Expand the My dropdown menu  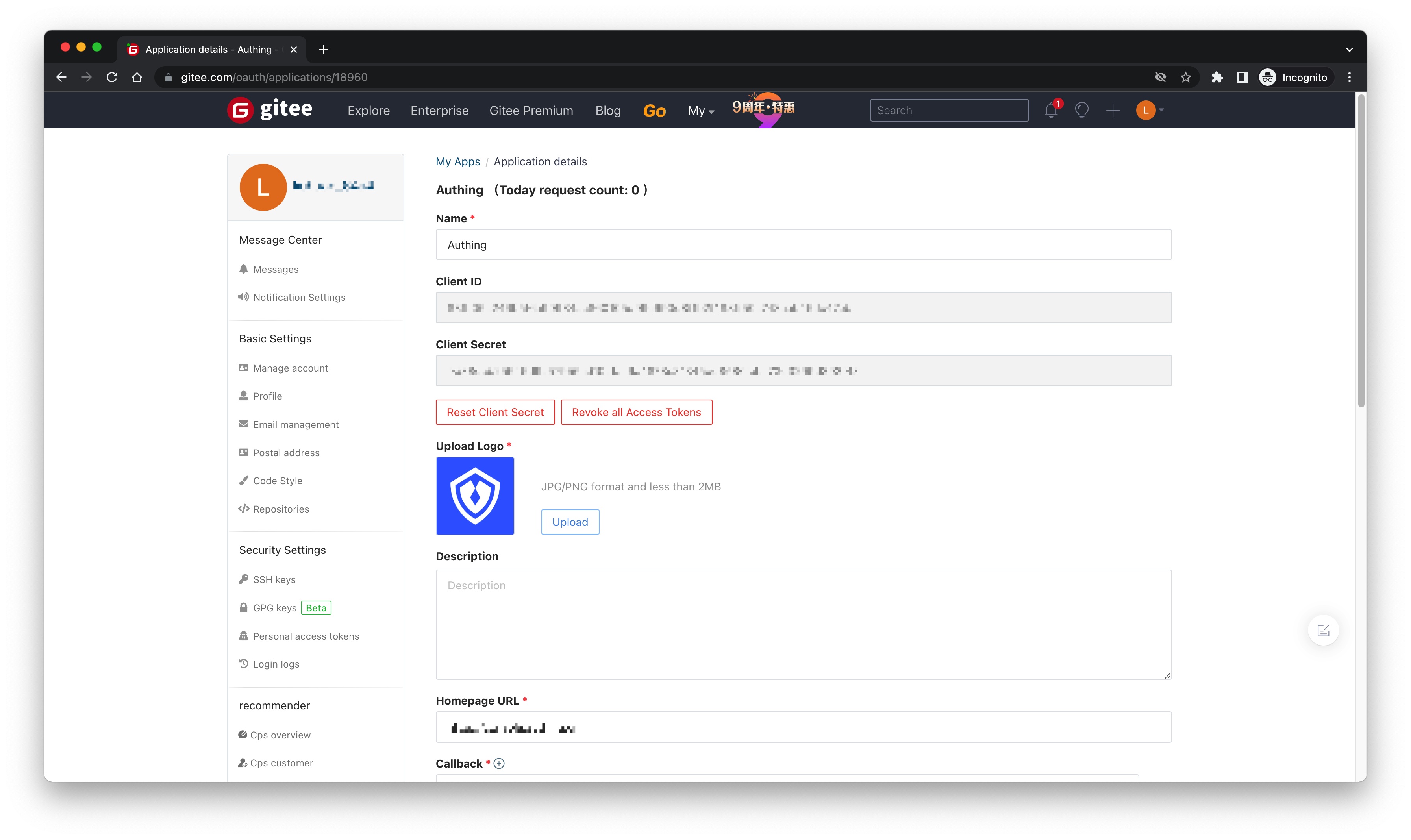click(701, 111)
